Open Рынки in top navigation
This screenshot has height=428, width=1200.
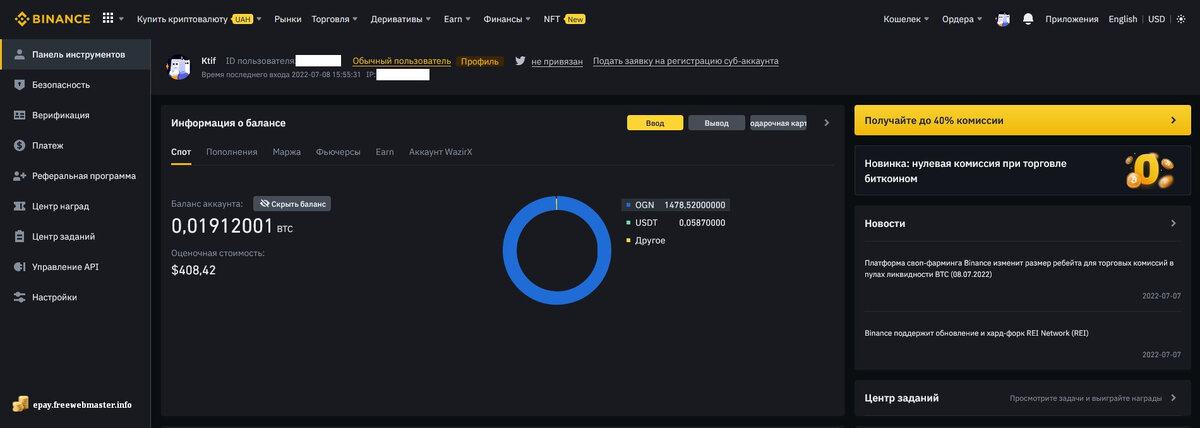coord(287,19)
